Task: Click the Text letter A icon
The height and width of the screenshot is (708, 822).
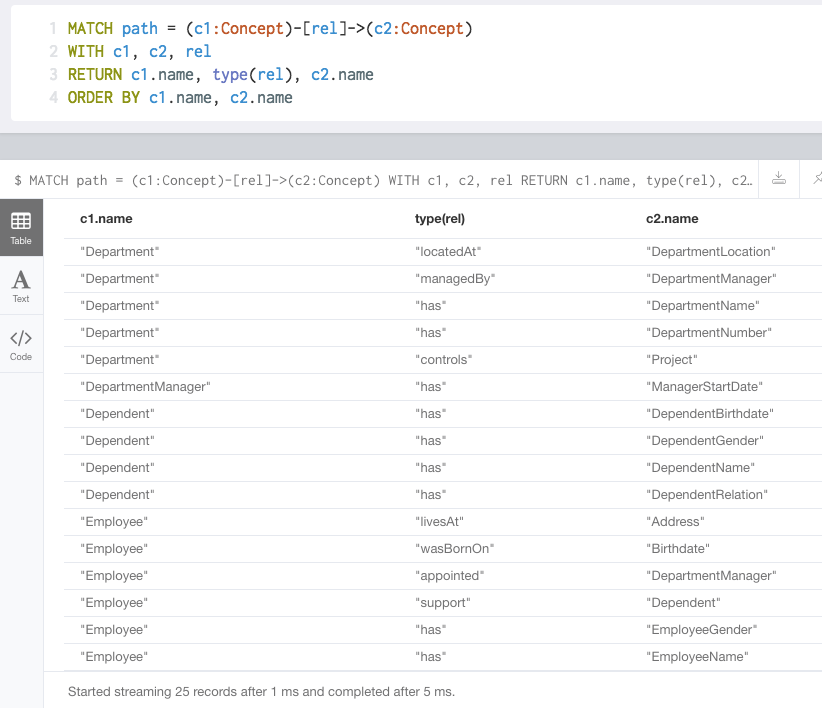Action: pyautogui.click(x=21, y=280)
